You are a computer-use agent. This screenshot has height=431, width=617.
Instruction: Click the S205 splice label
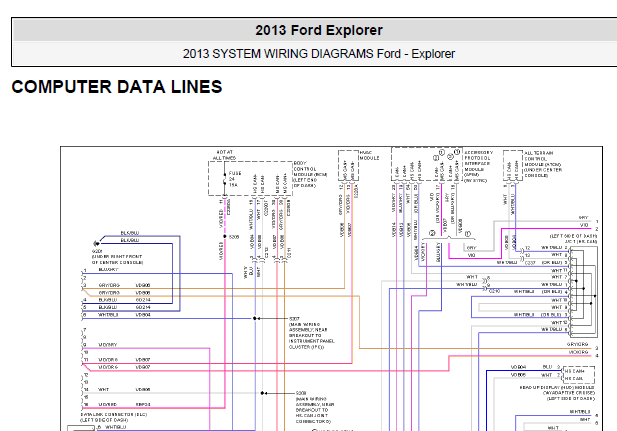[234, 237]
